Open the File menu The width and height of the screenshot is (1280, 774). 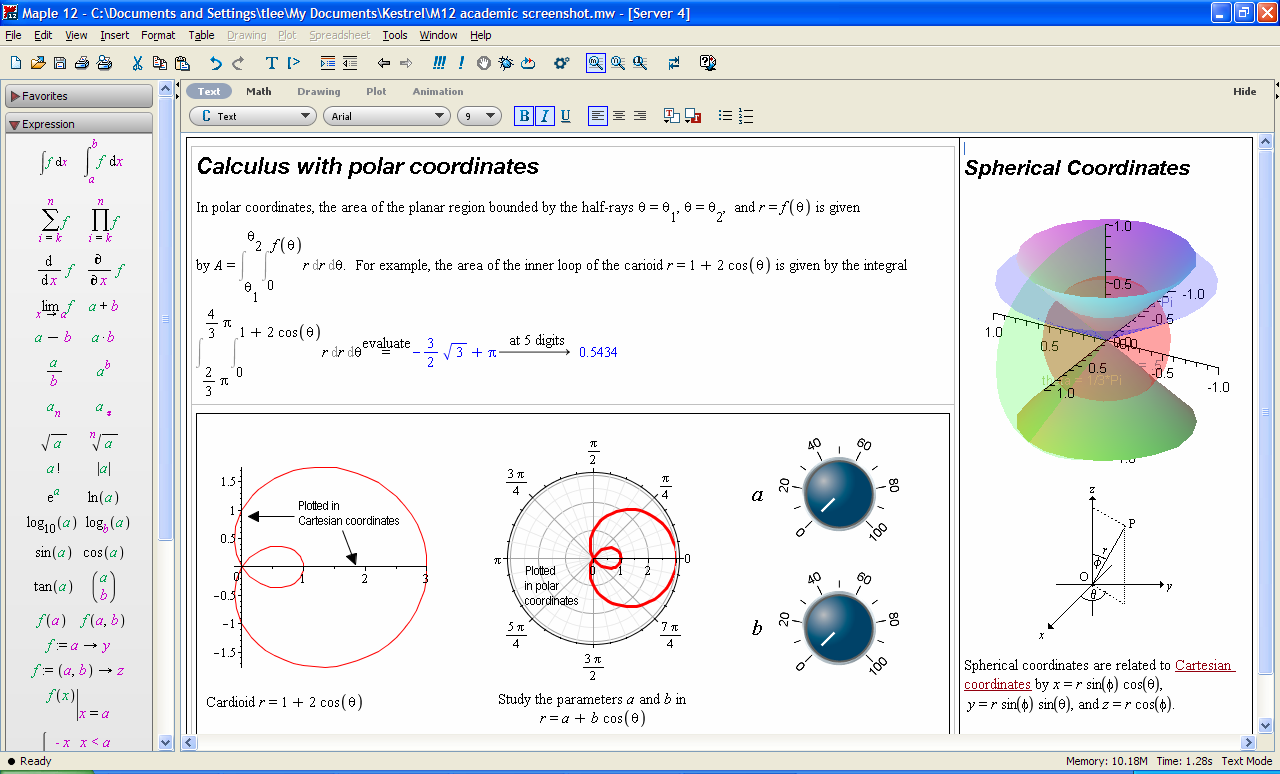[x=13, y=35]
